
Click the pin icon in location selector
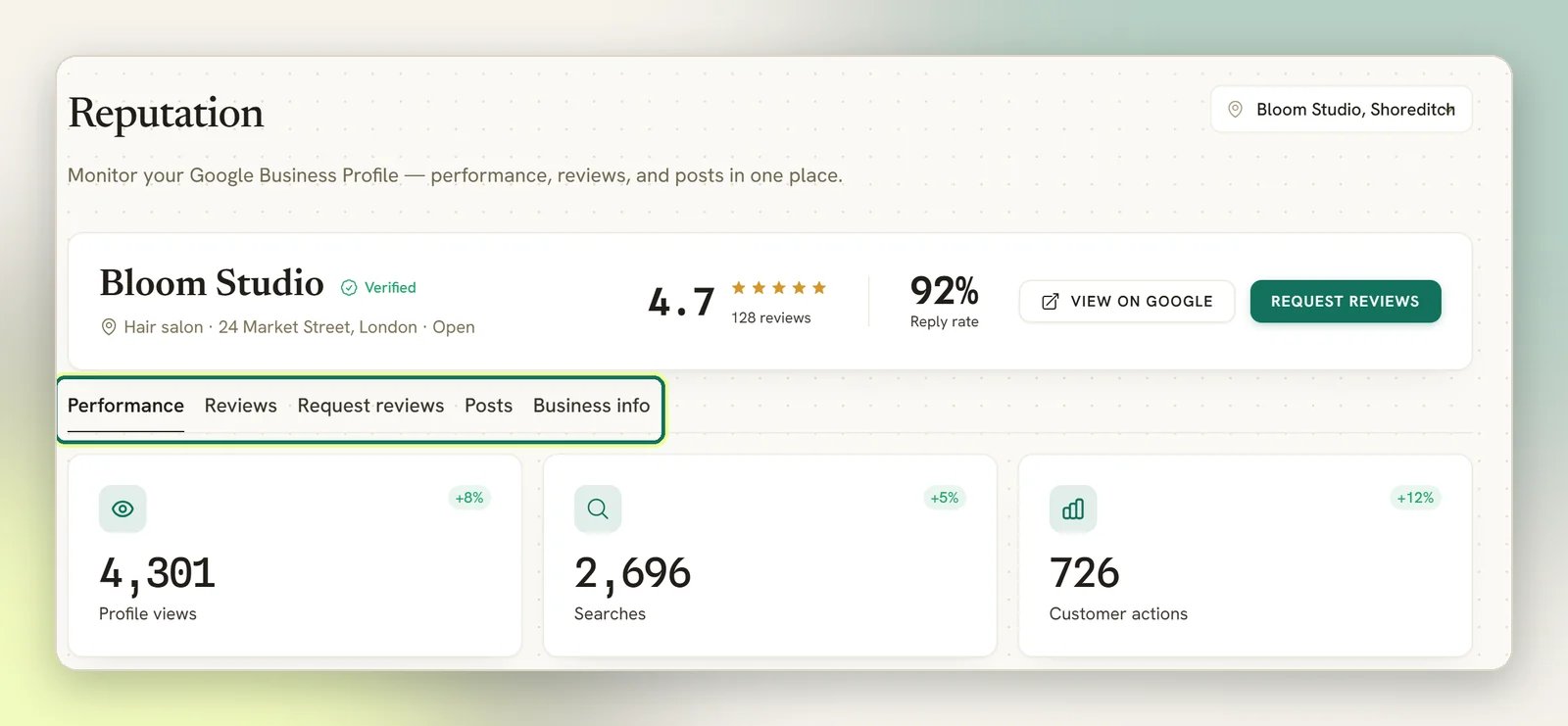1236,110
